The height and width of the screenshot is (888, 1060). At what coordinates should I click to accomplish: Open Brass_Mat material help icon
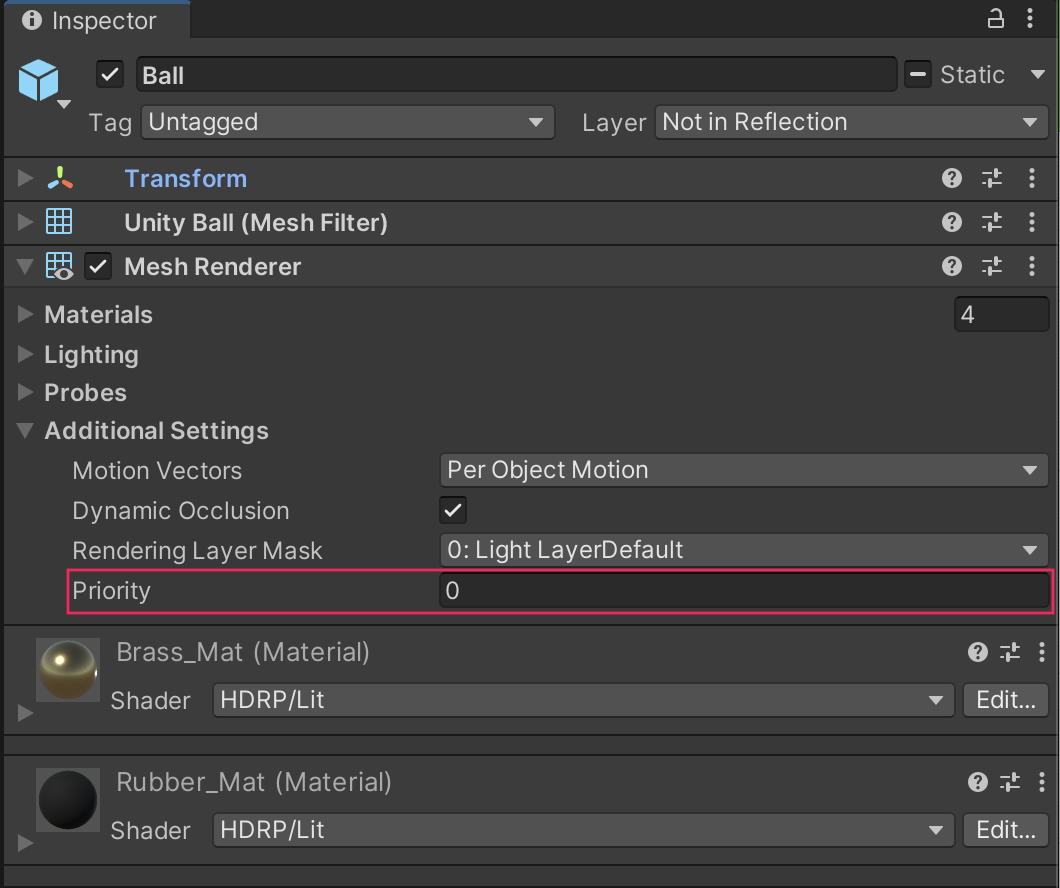978,653
